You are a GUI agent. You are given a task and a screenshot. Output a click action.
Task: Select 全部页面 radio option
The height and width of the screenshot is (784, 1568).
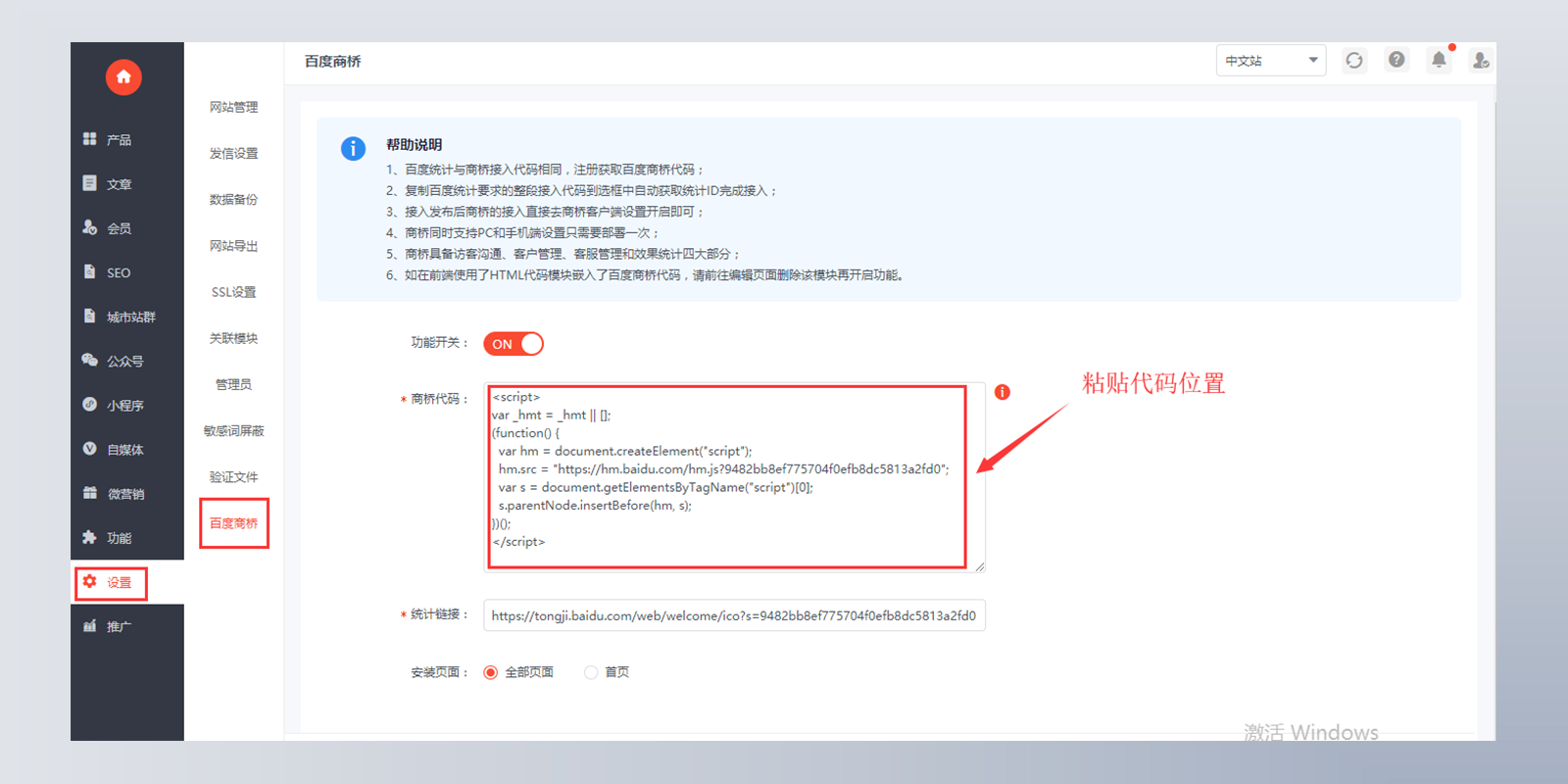pos(491,672)
